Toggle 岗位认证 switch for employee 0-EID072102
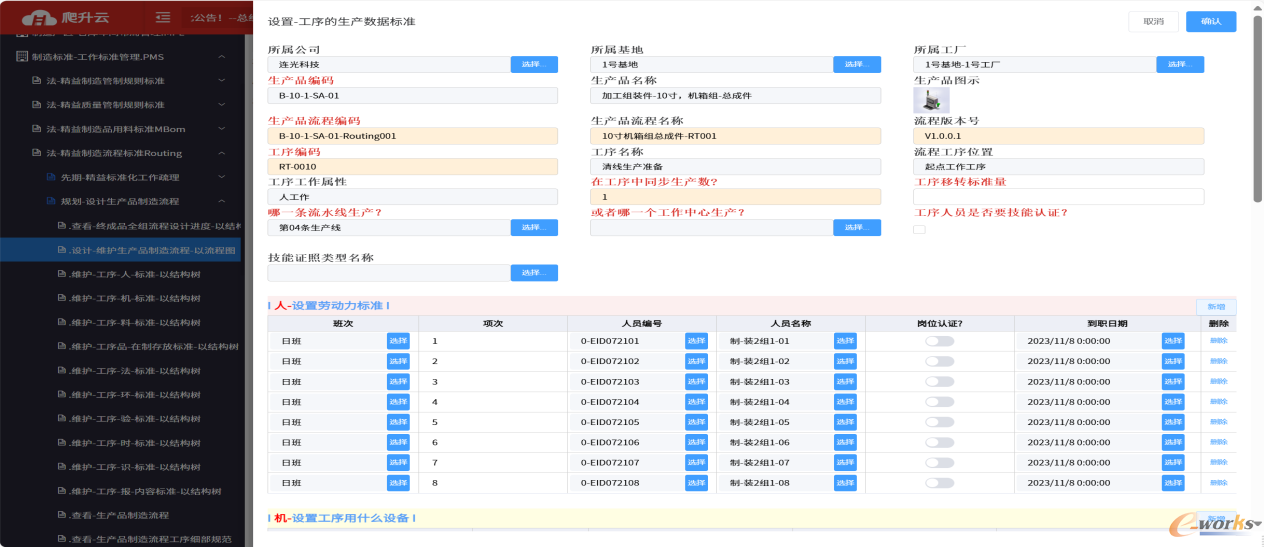The height and width of the screenshot is (547, 1264). [x=939, y=361]
